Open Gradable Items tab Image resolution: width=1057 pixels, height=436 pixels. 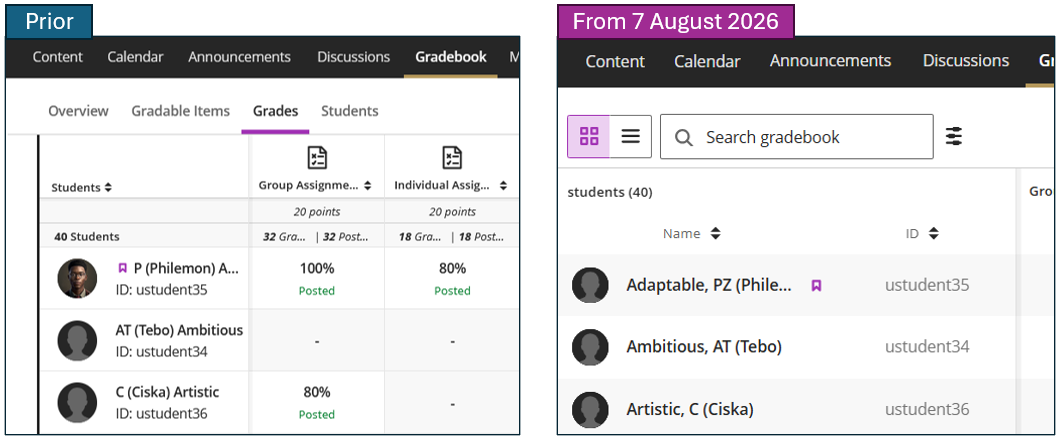181,111
